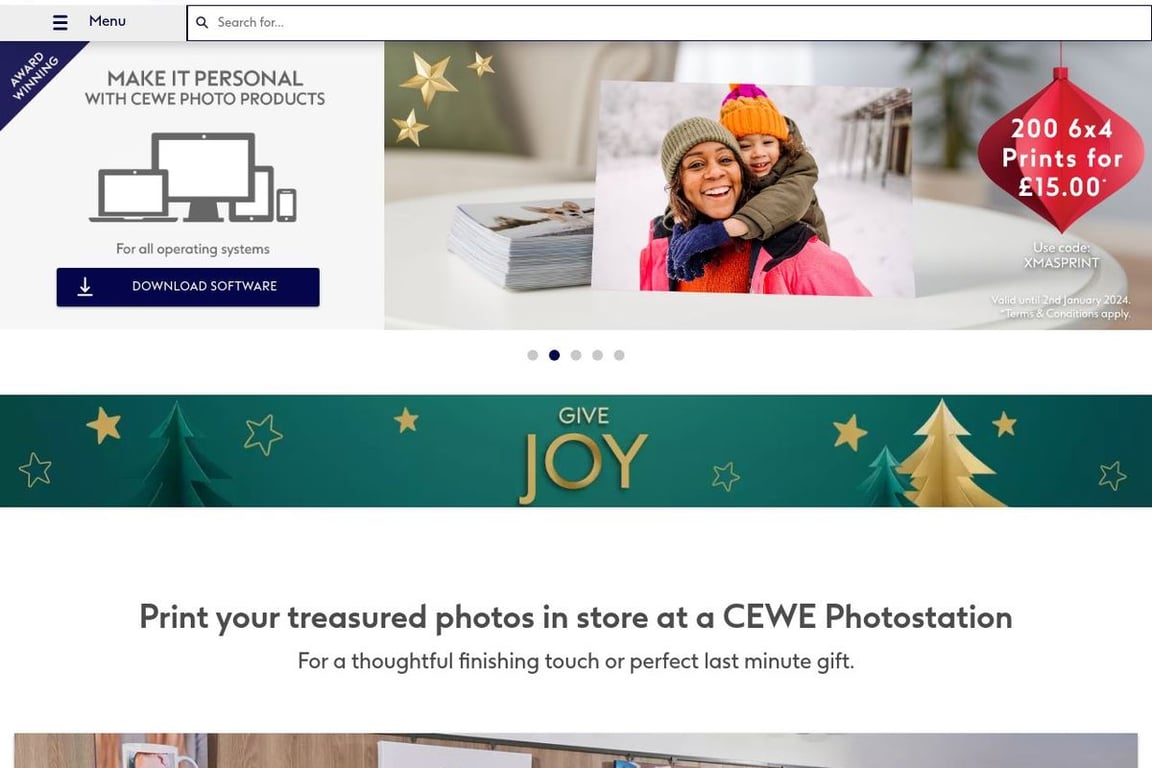Image resolution: width=1152 pixels, height=768 pixels.
Task: Click the mother and child photo print
Action: tap(753, 190)
